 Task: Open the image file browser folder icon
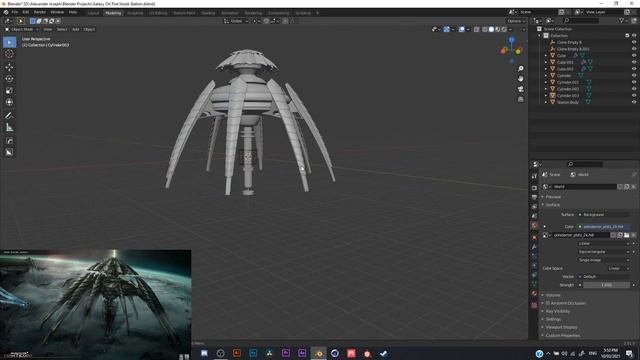pyautogui.click(x=627, y=235)
